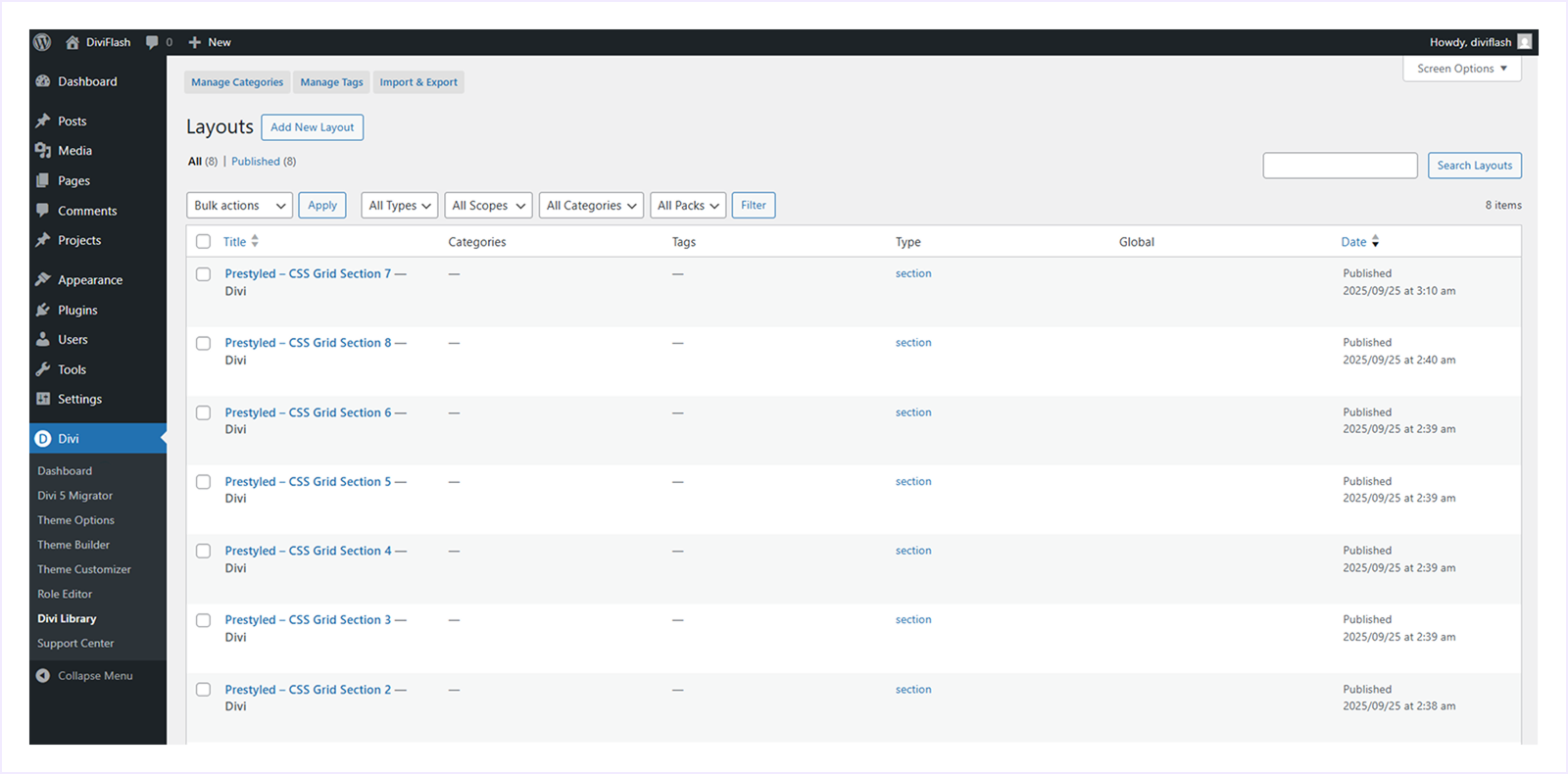
Task: Open the Settings sidebar icon
Action: pos(43,399)
